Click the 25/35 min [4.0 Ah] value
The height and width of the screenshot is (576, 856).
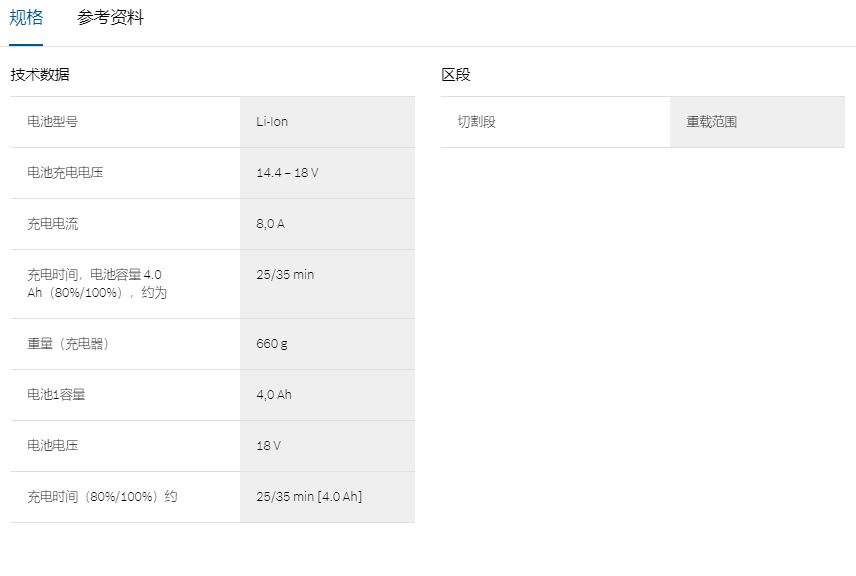[x=309, y=497]
